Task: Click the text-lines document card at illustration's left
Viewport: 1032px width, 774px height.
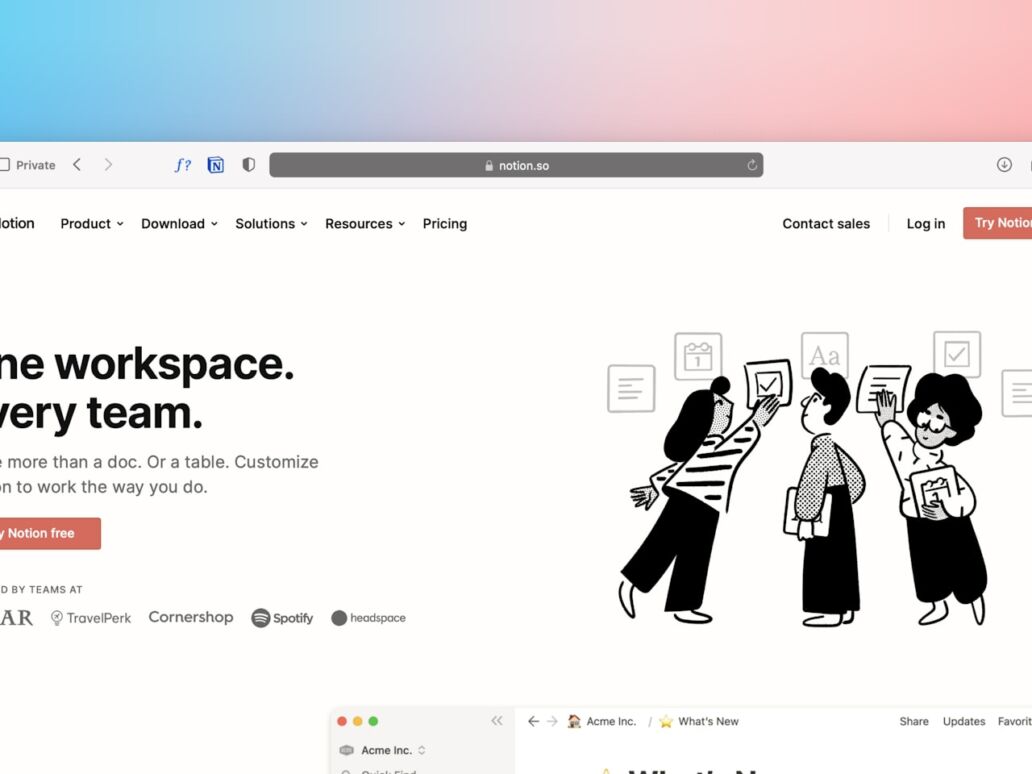Action: point(631,388)
